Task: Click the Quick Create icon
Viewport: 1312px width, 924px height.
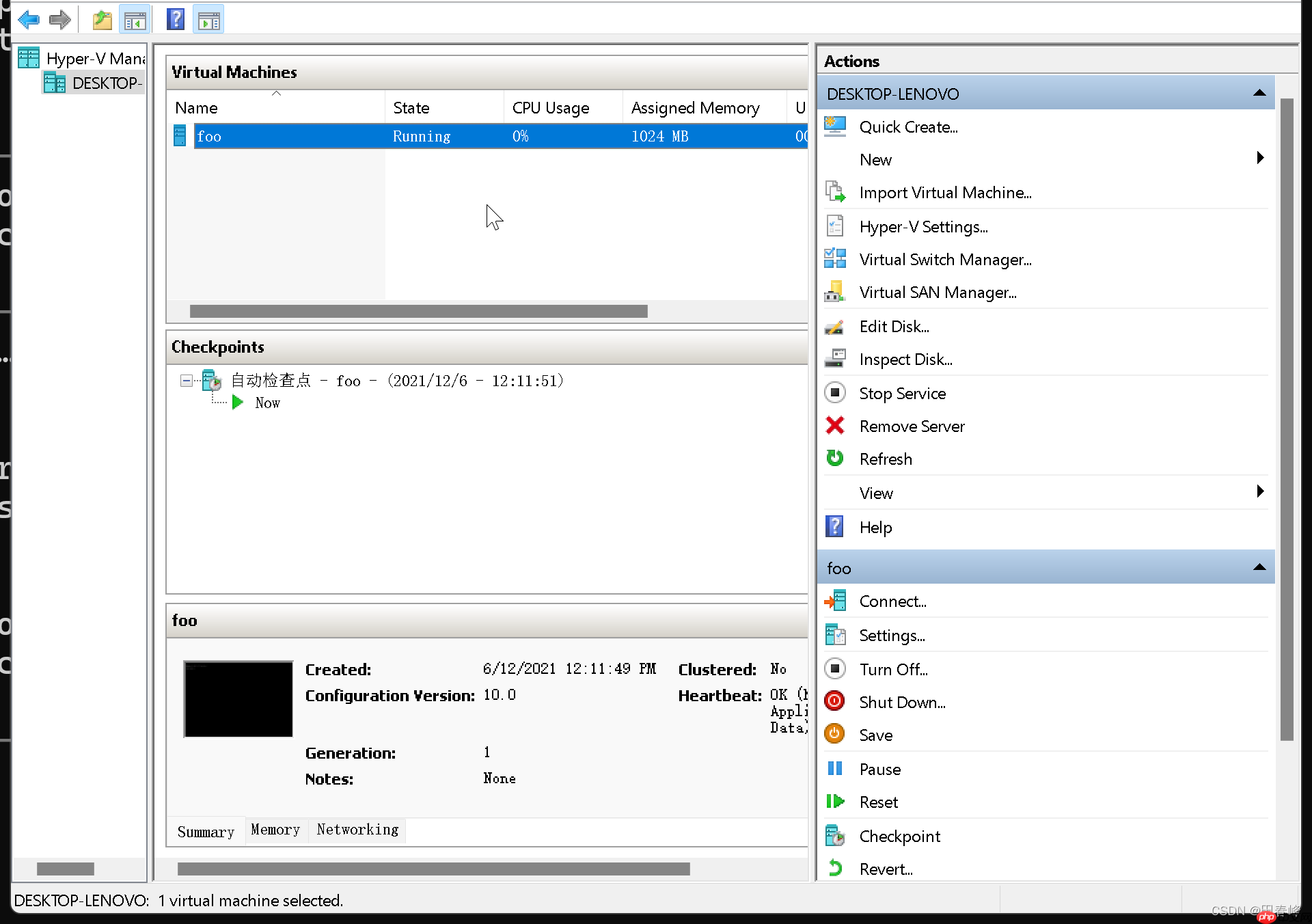Action: (x=835, y=126)
